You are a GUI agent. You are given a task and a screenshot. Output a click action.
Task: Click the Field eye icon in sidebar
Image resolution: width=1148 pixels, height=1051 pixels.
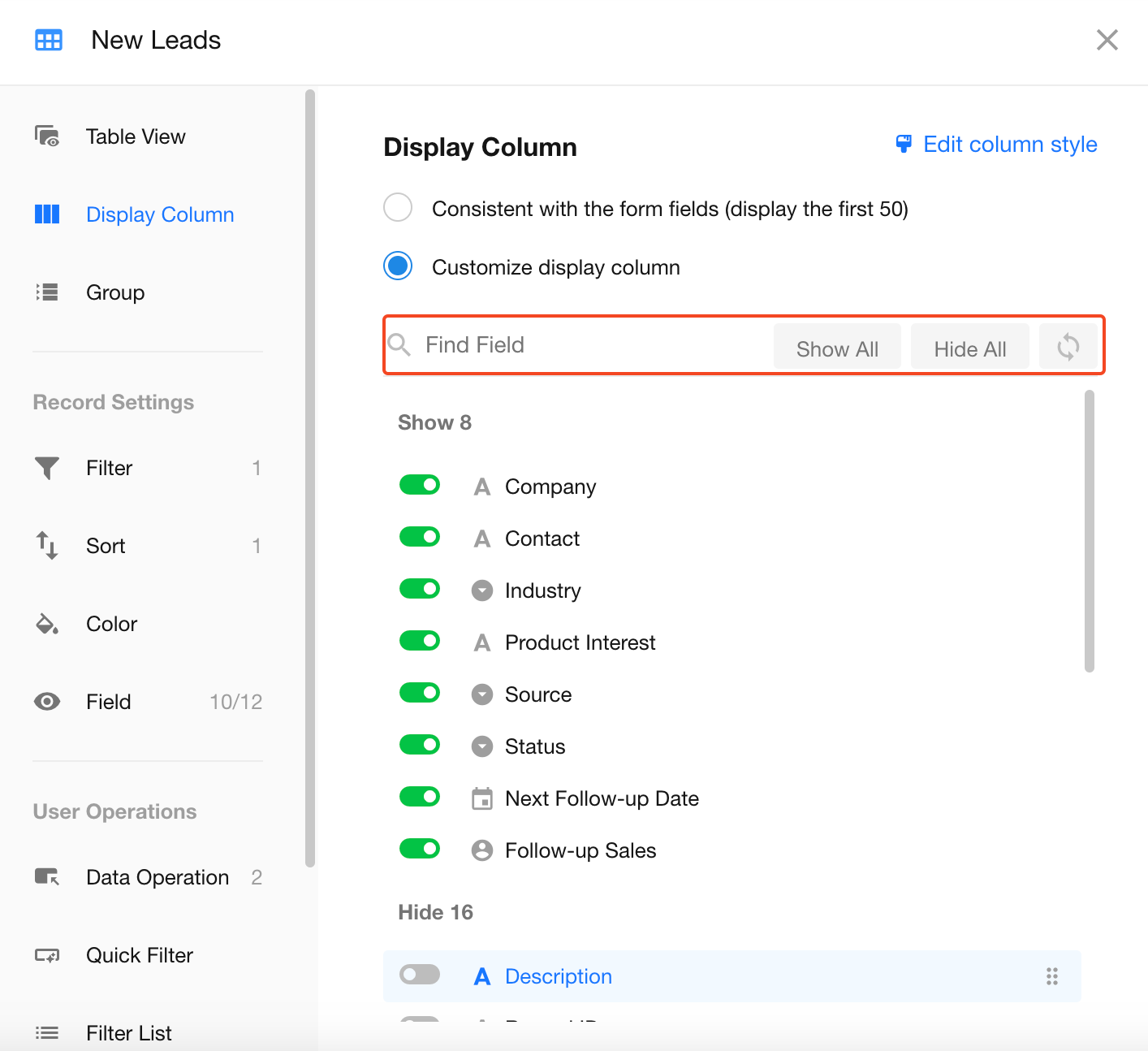pyautogui.click(x=47, y=702)
